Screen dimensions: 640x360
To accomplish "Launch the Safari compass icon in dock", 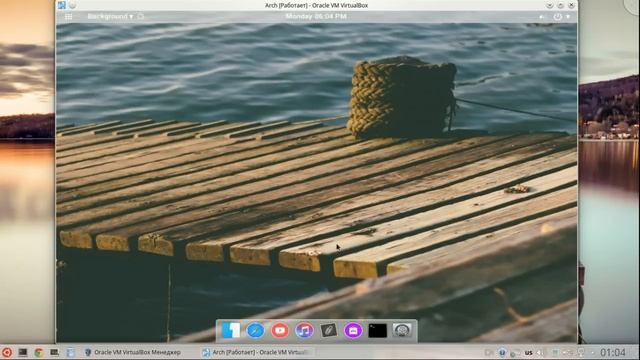I will (x=256, y=330).
